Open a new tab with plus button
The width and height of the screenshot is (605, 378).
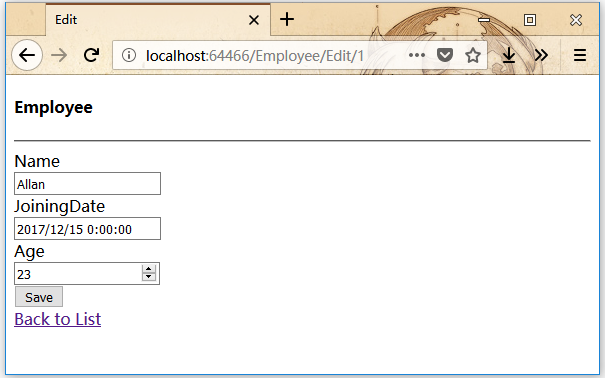click(287, 19)
